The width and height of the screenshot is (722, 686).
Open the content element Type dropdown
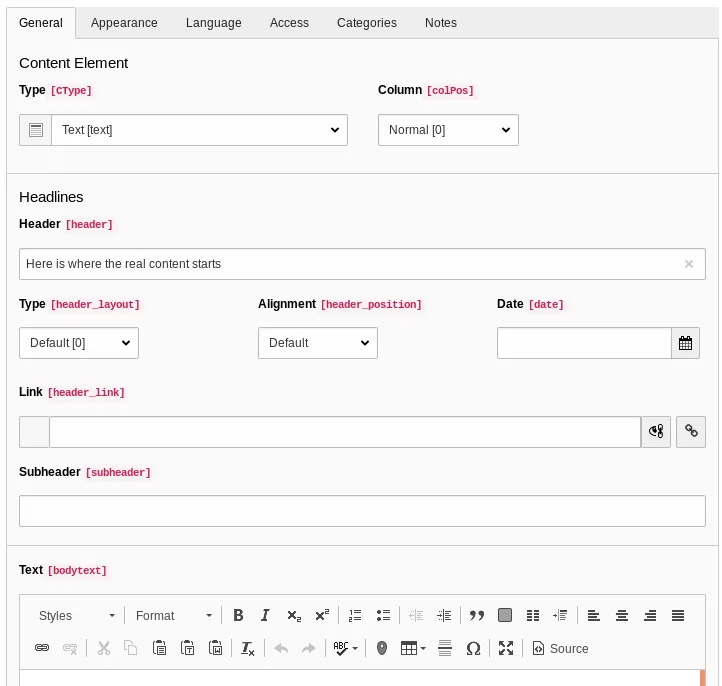pos(199,130)
